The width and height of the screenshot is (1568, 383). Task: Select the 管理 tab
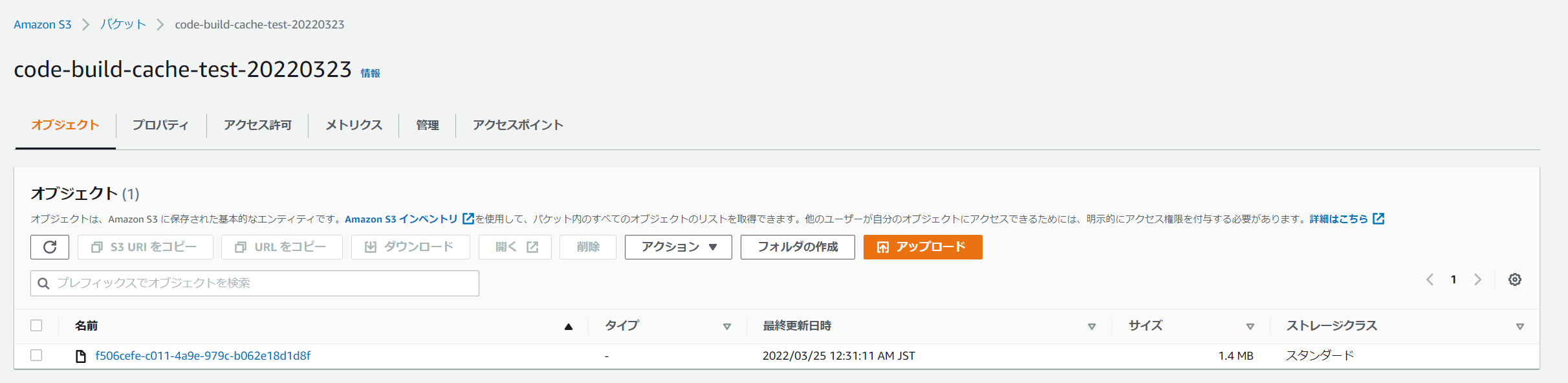pyautogui.click(x=428, y=125)
